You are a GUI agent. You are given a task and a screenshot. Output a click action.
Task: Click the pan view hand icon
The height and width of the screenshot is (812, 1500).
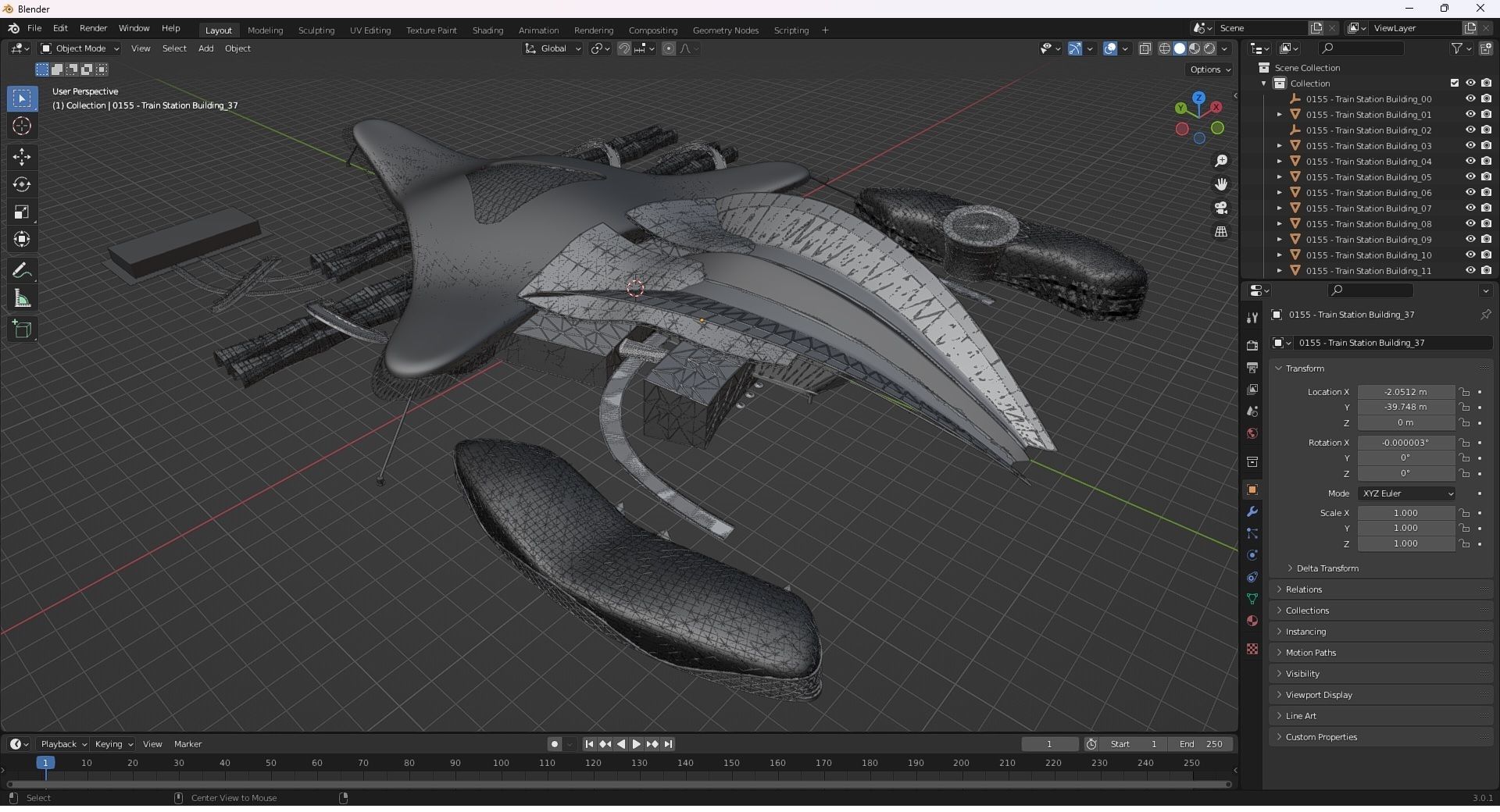[x=1221, y=184]
